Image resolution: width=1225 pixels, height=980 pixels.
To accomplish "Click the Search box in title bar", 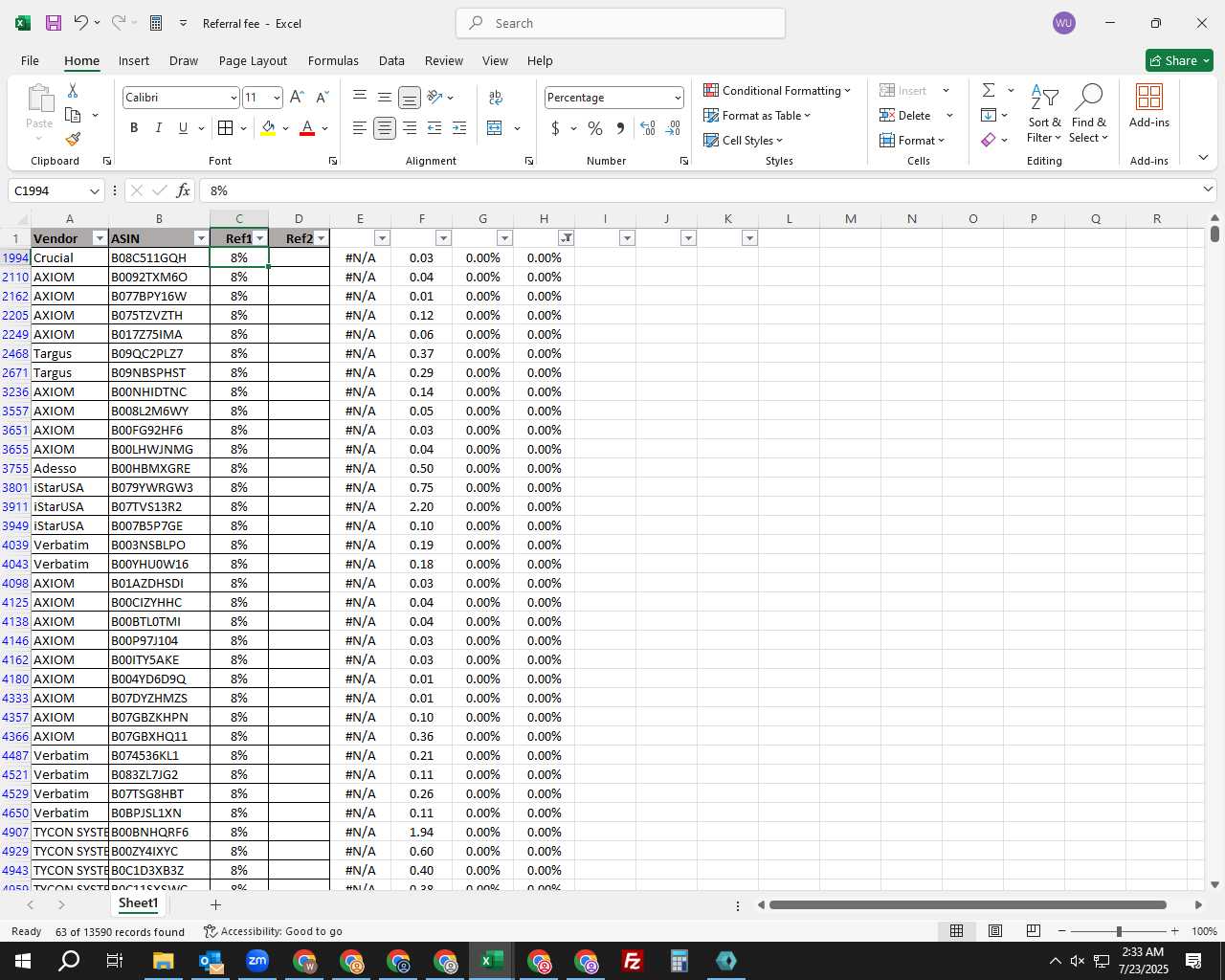I will (x=620, y=23).
